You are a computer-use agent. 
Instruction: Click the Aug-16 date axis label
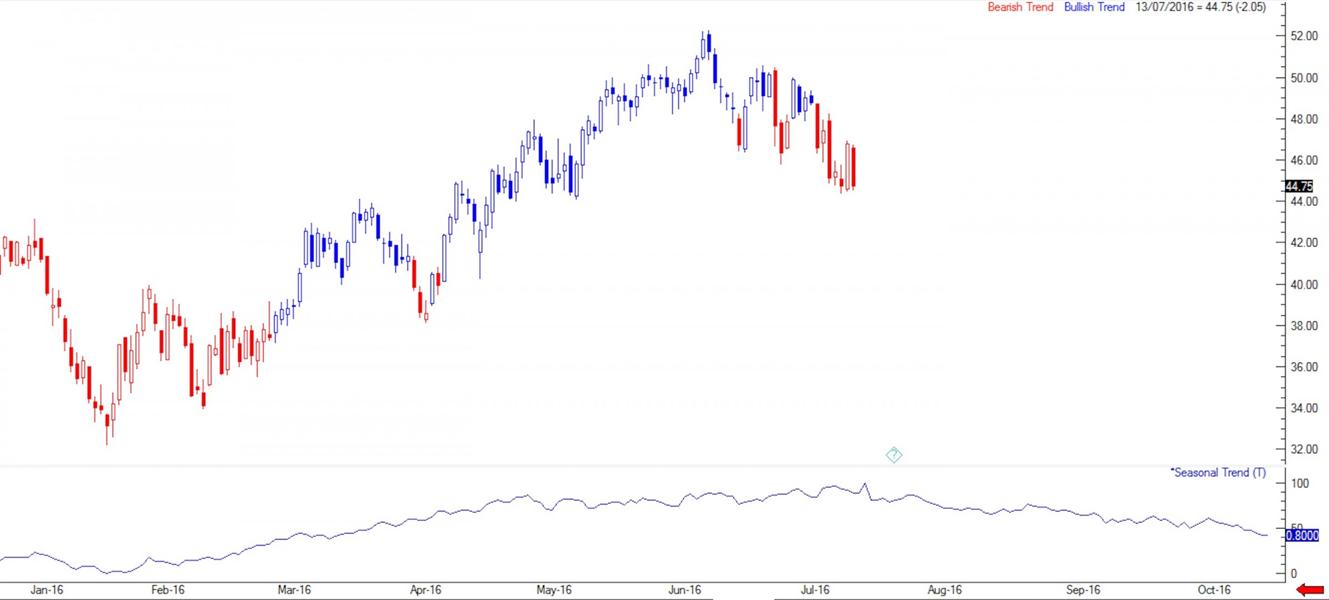click(x=945, y=590)
